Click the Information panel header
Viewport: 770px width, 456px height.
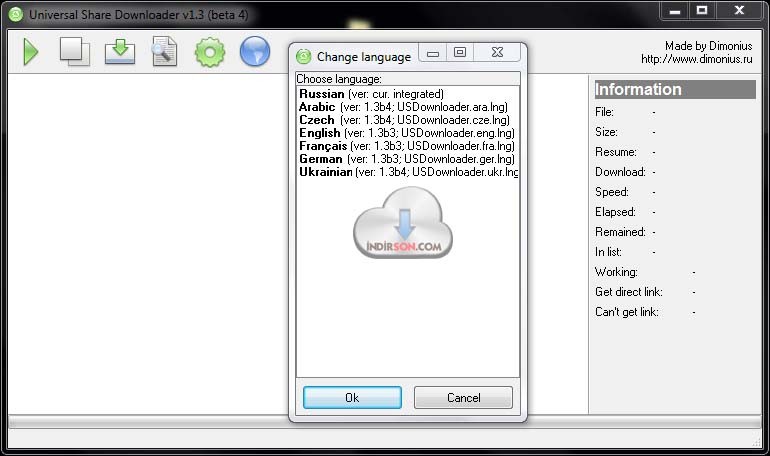(x=675, y=89)
